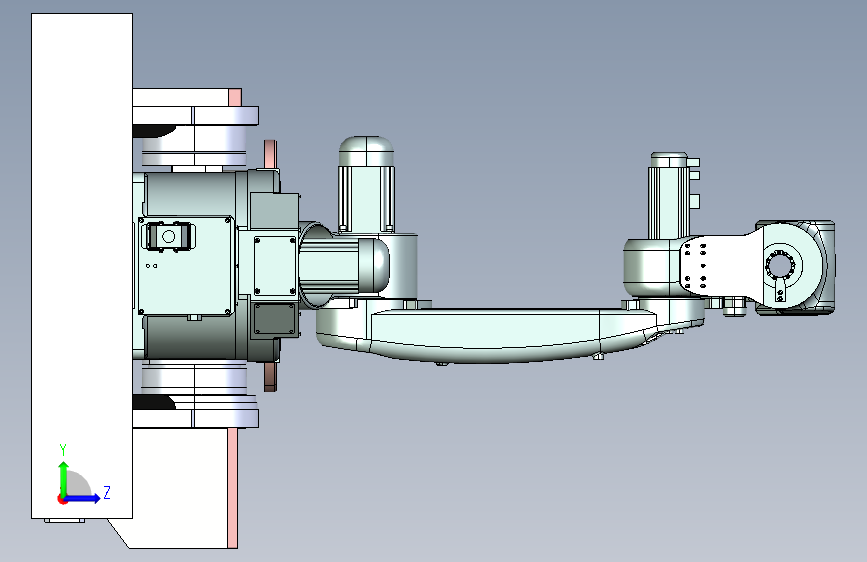The width and height of the screenshot is (867, 562).
Task: Select the blue Z-axis arrow of the triad
Action: tap(83, 498)
